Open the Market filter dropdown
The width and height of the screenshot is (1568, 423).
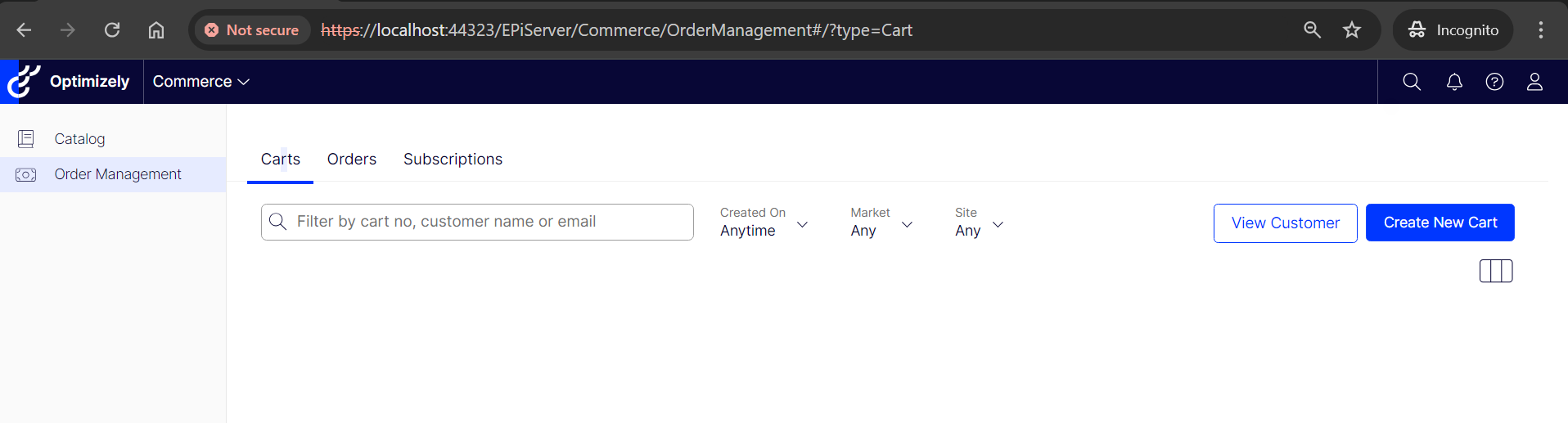click(881, 223)
